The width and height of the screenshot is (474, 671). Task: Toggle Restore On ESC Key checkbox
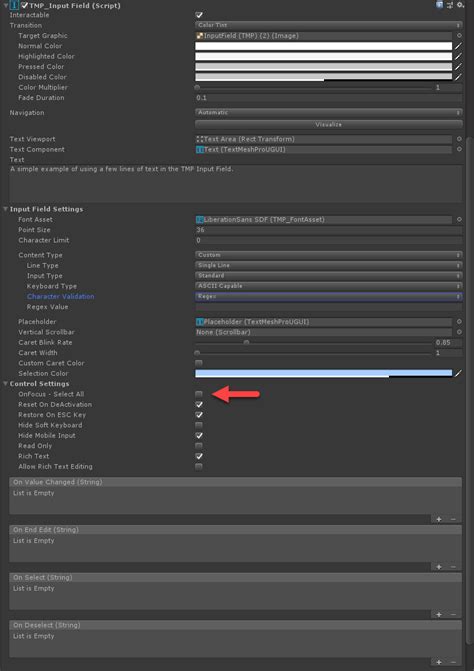click(x=199, y=415)
